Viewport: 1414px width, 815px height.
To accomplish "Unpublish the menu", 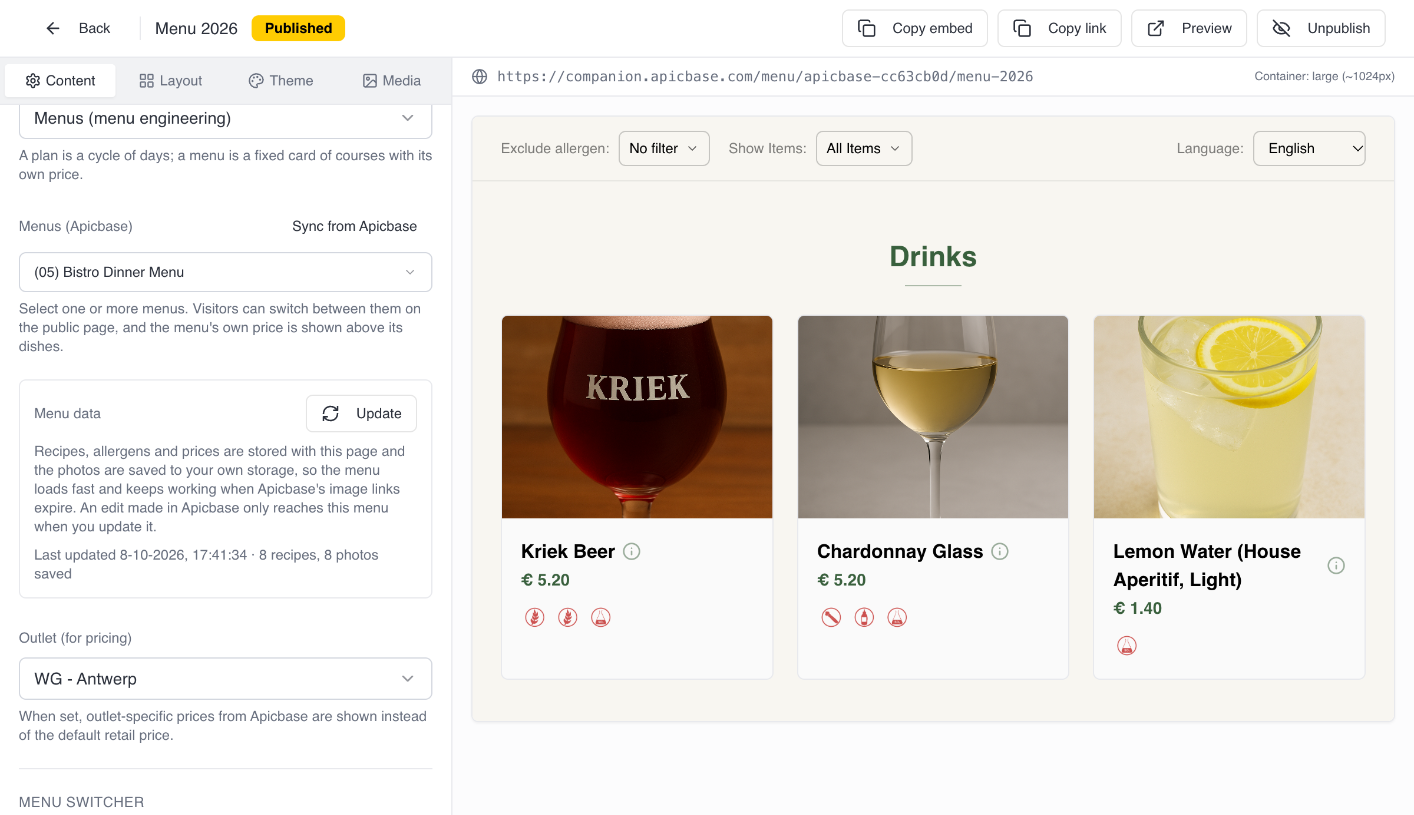I will (1321, 28).
